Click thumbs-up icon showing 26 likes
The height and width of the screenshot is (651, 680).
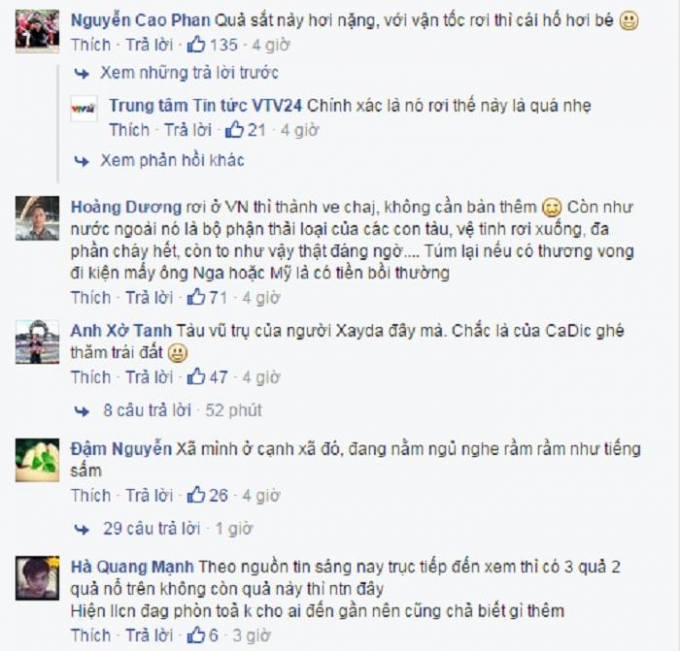196,495
